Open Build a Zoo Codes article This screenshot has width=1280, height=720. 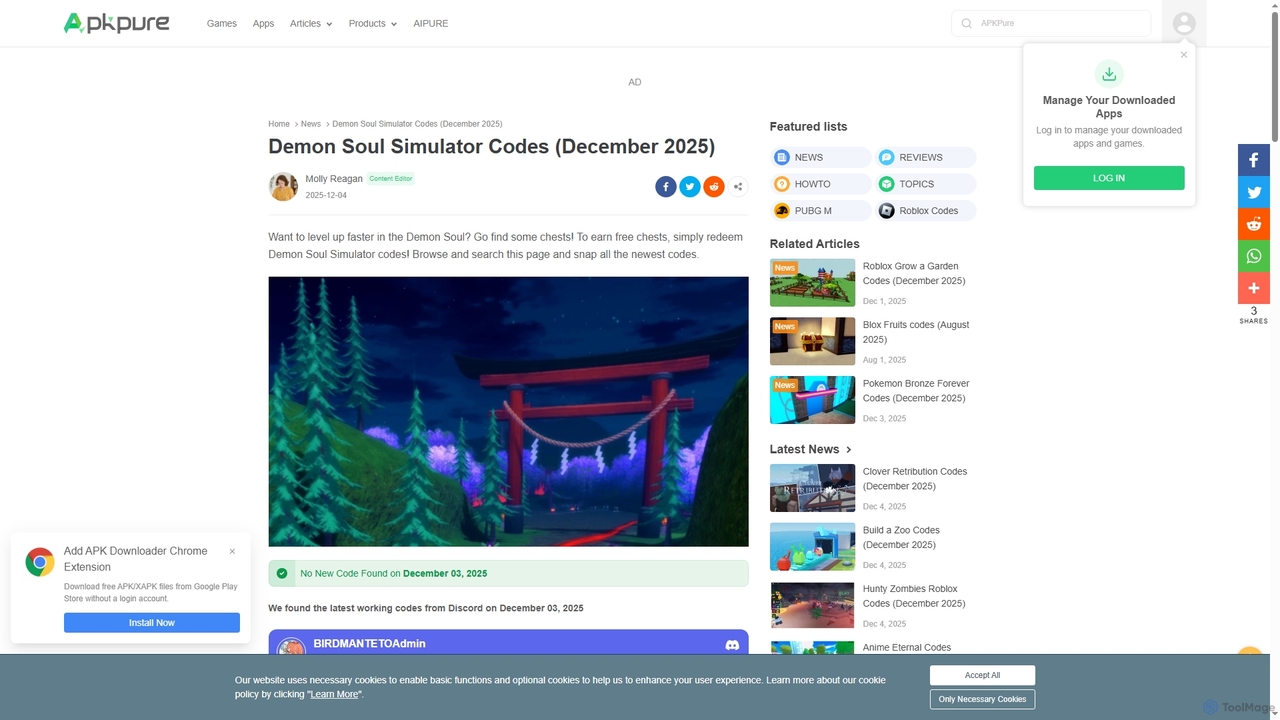coord(901,538)
